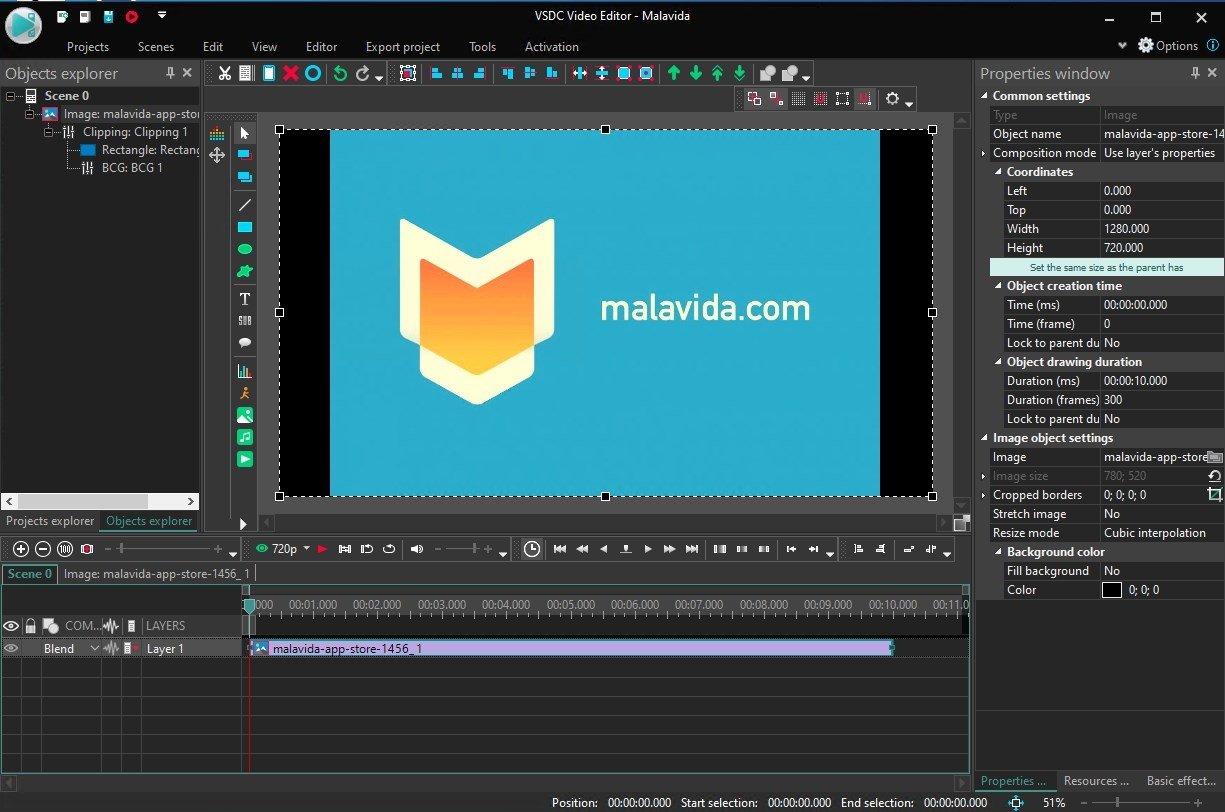Viewport: 1225px width, 812px height.
Task: Open the video effects color bars icon
Action: (217, 134)
